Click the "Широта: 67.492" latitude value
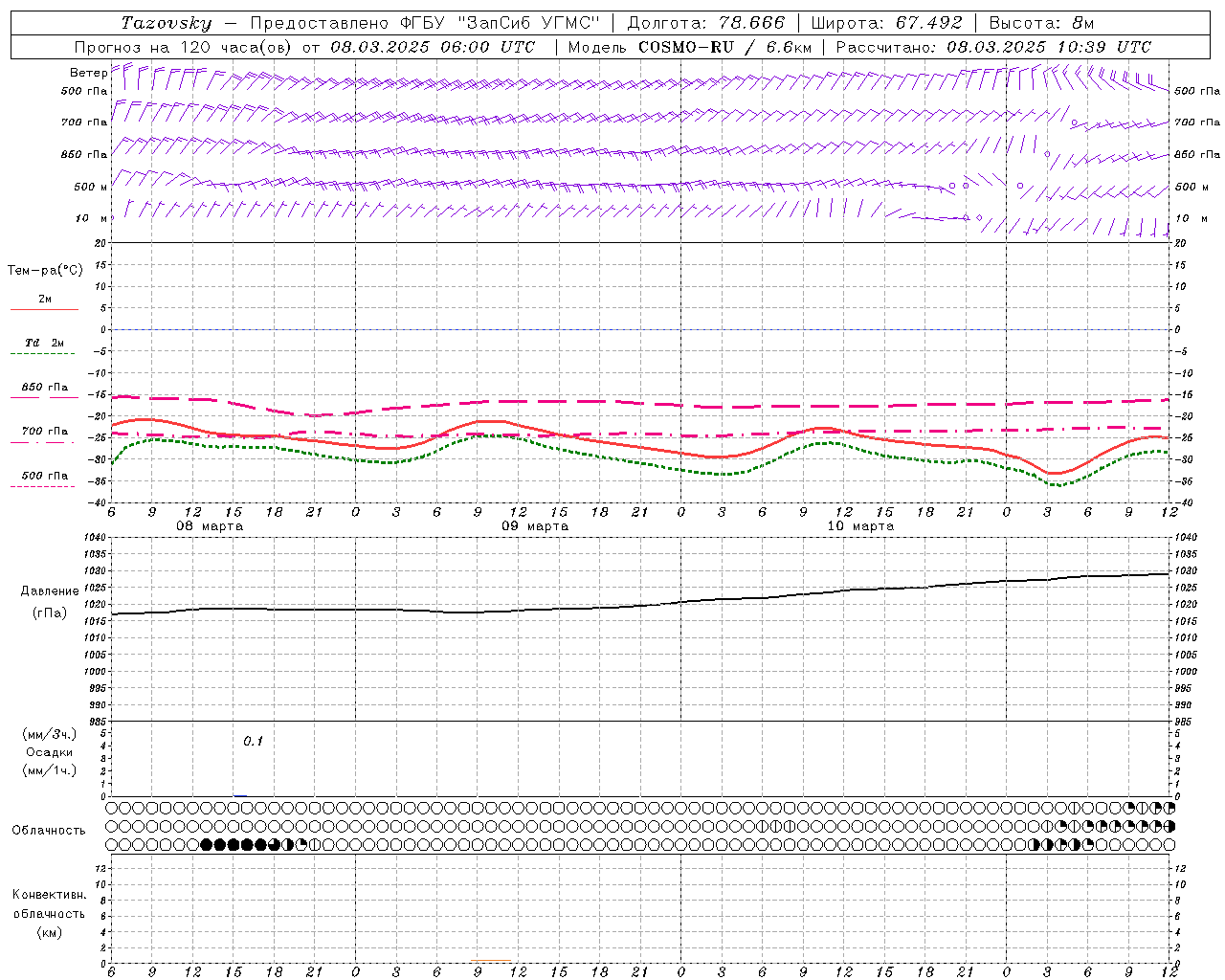 [885, 23]
